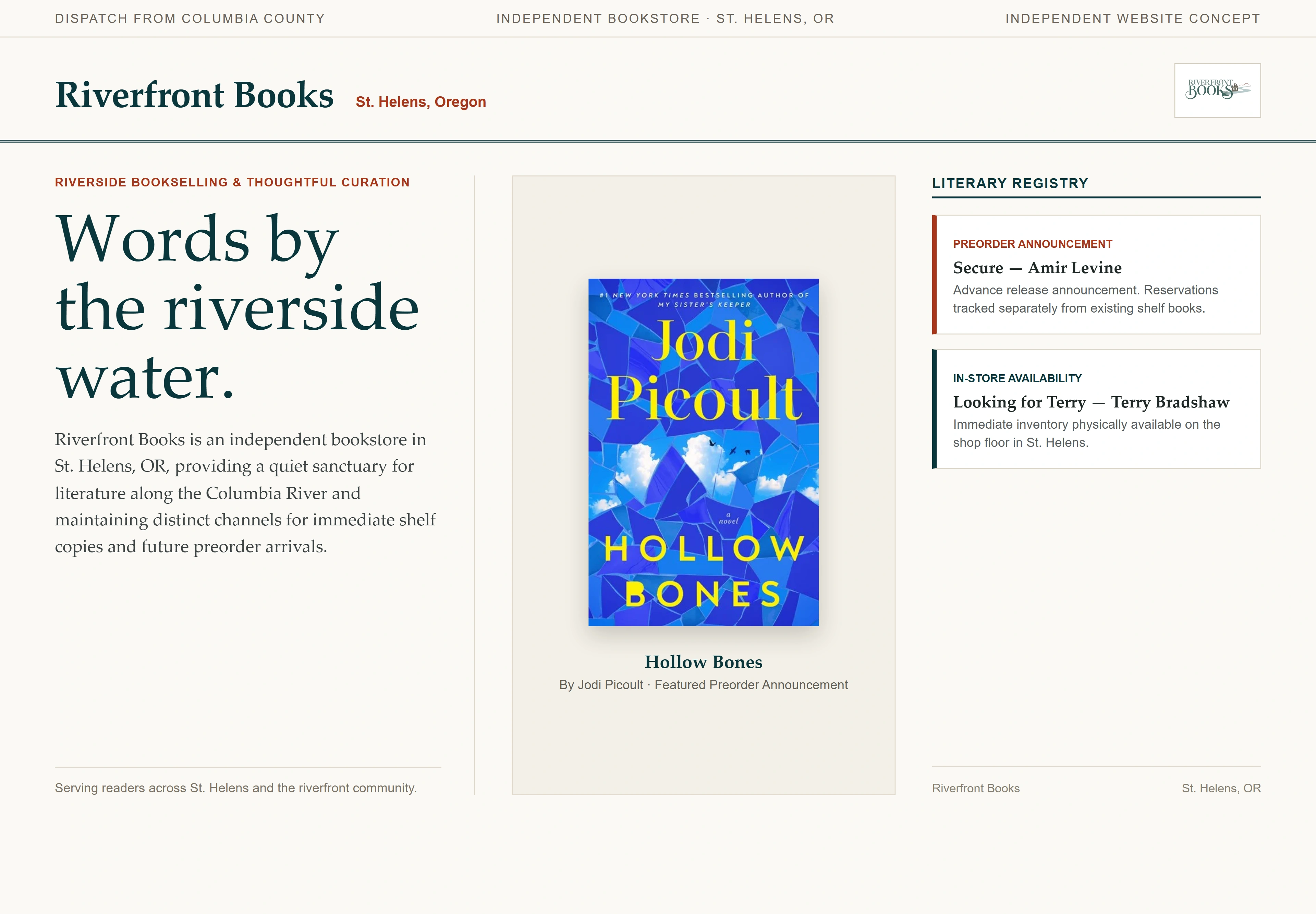
Task: Click 'Independent Bookstore · St. Helens, OR'
Action: click(665, 18)
